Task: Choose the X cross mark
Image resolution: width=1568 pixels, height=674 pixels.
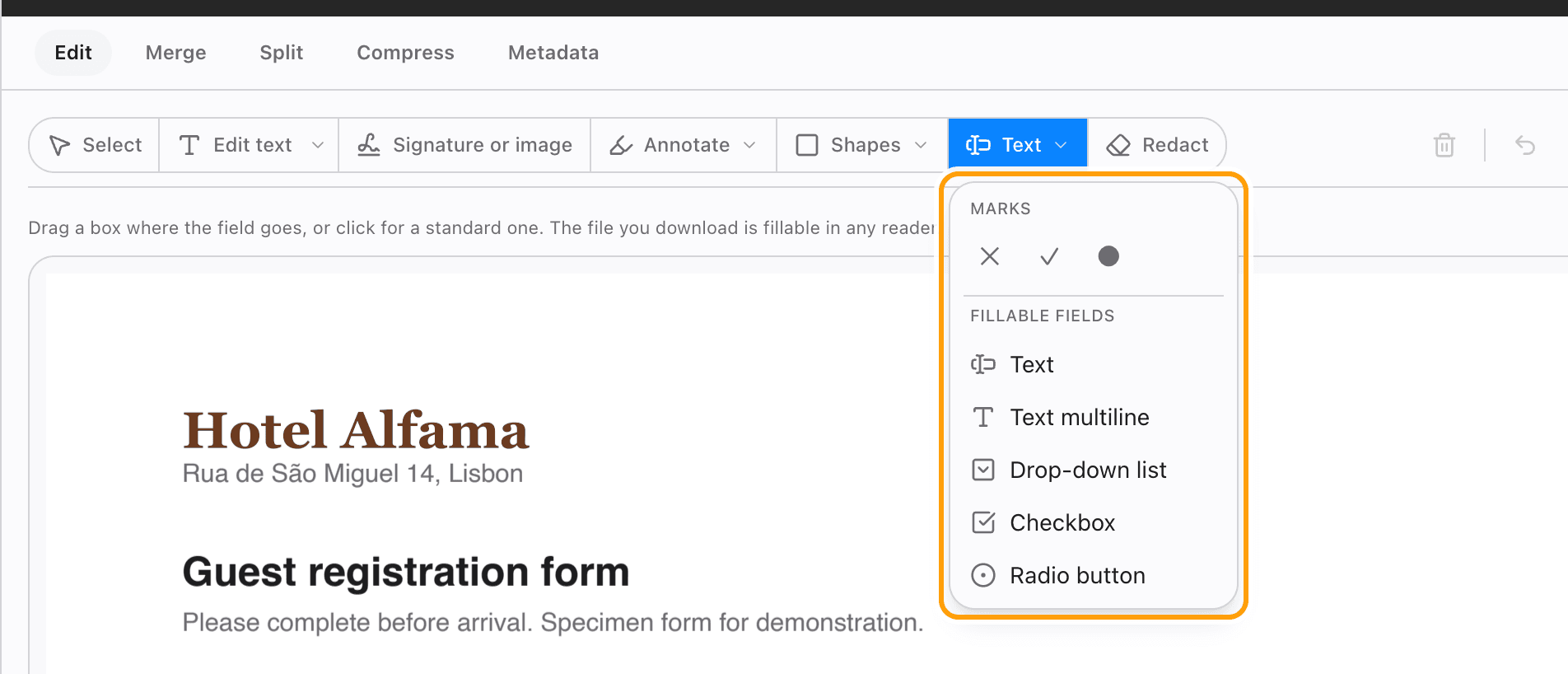Action: [x=990, y=256]
